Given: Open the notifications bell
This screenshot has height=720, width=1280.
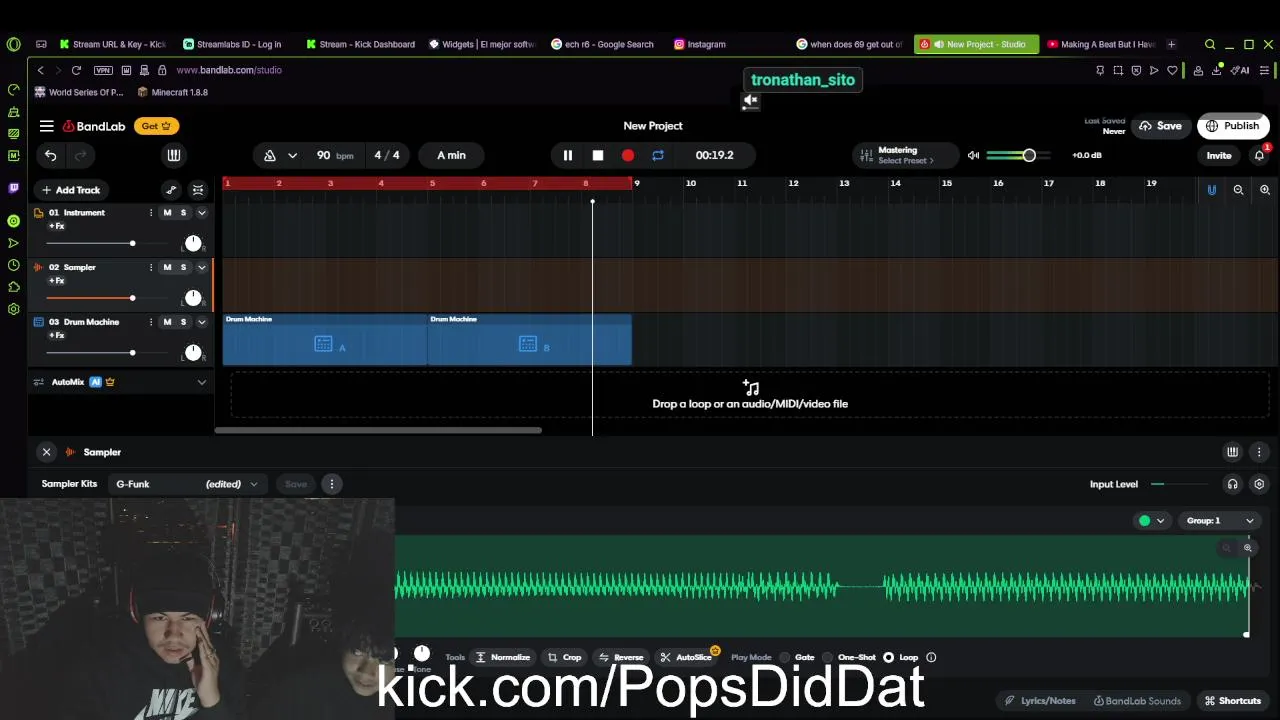Looking at the screenshot, I should (x=1259, y=155).
